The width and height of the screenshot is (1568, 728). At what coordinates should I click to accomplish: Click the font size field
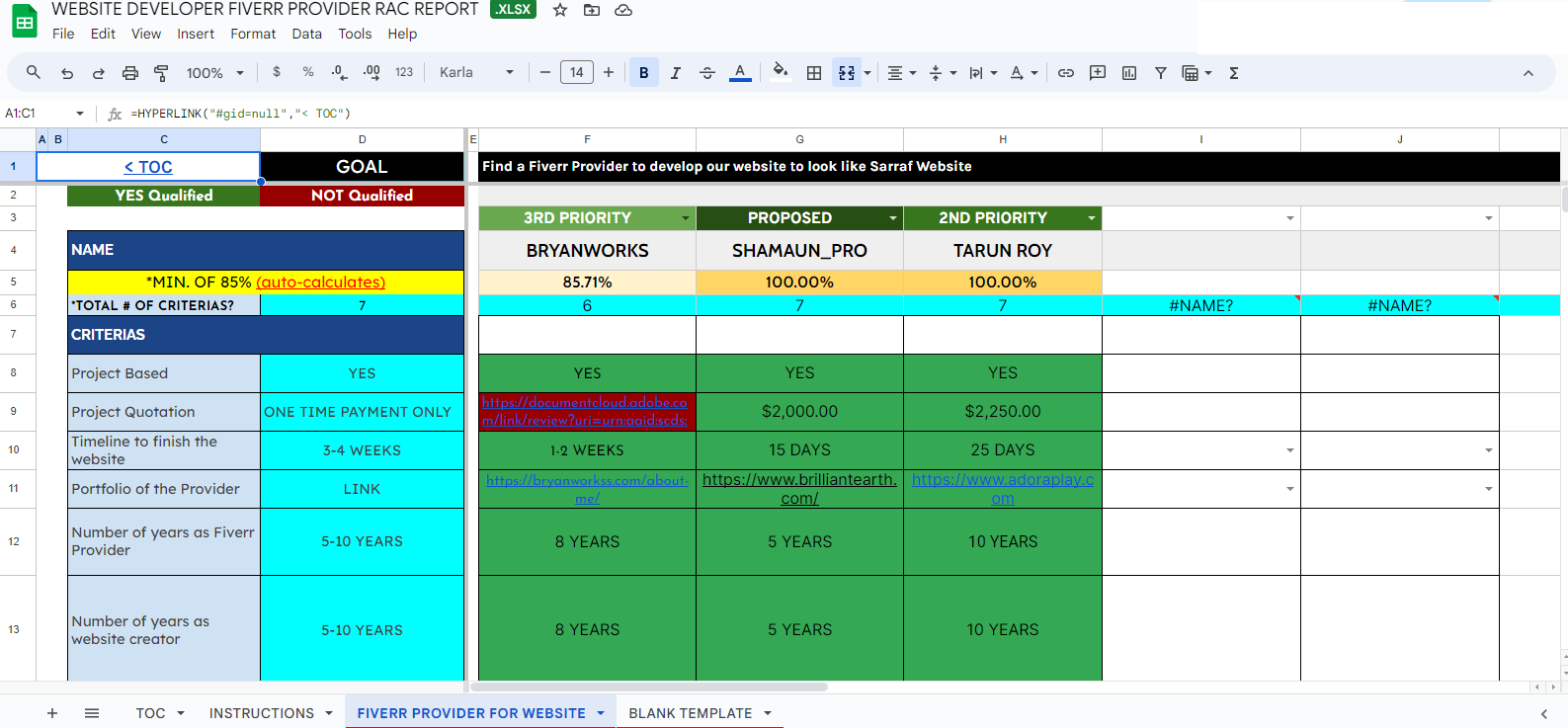(x=577, y=72)
